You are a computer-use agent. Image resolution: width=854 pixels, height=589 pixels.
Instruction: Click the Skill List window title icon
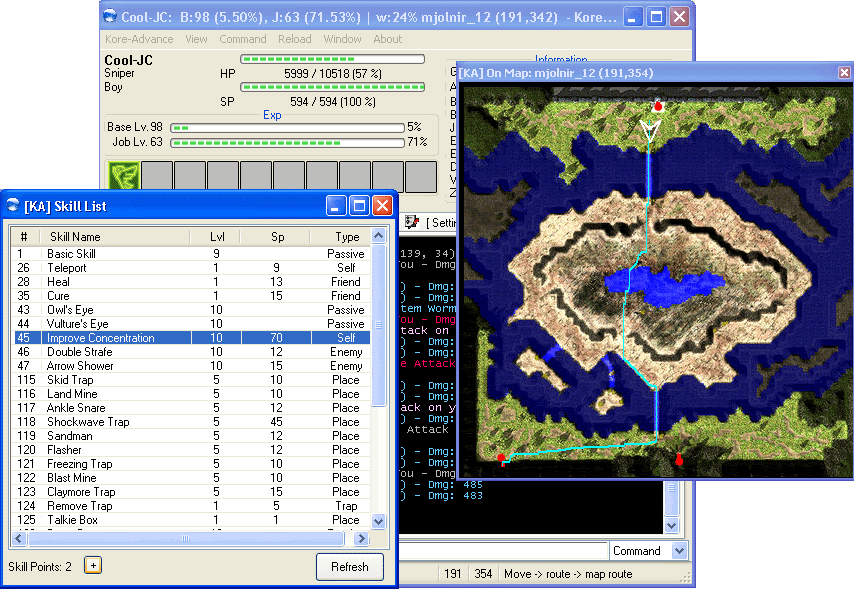[13, 205]
